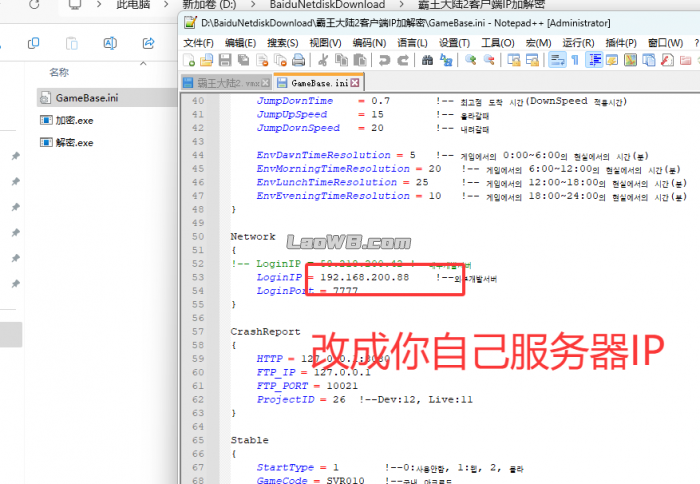Click the 名称 column header in Explorer
The image size is (700, 484).
point(59,72)
